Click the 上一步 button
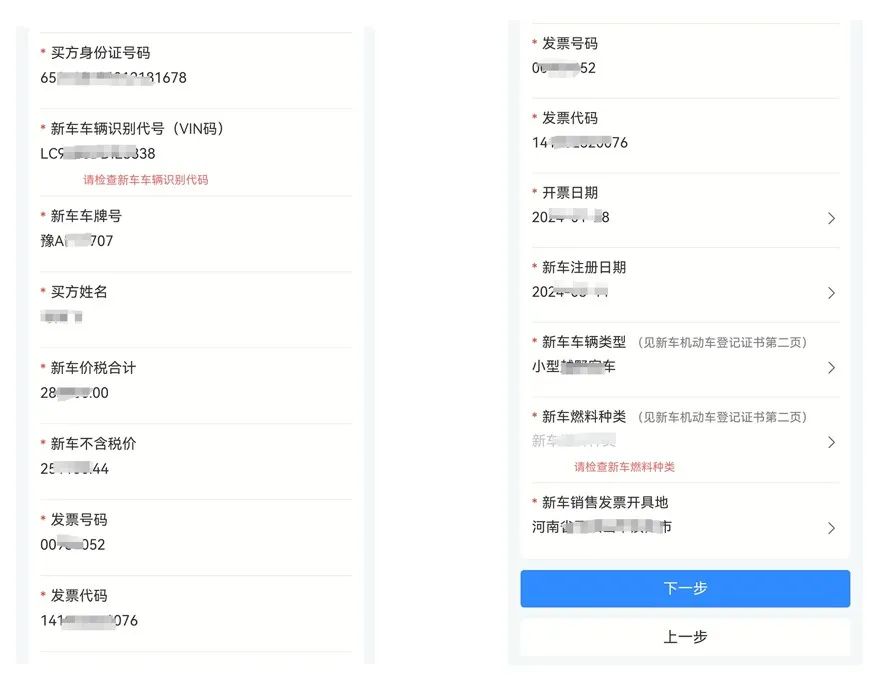 [685, 637]
